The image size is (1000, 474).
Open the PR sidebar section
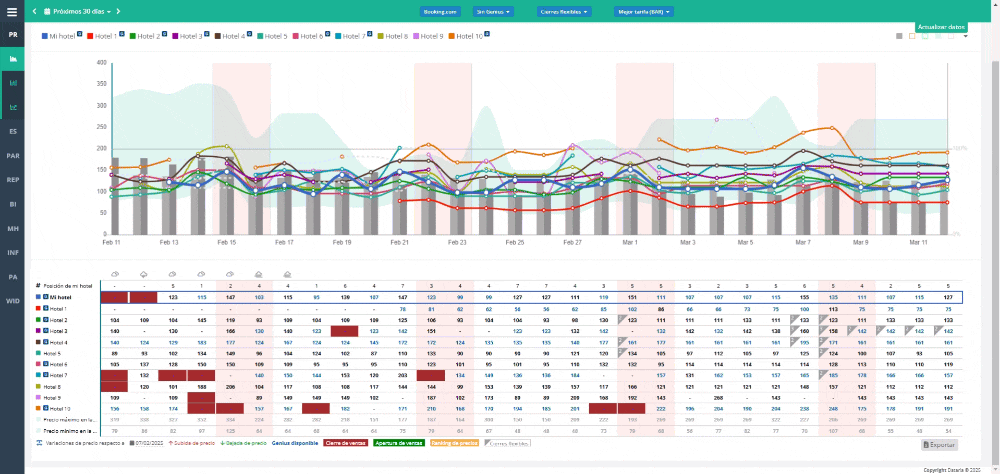[12, 35]
